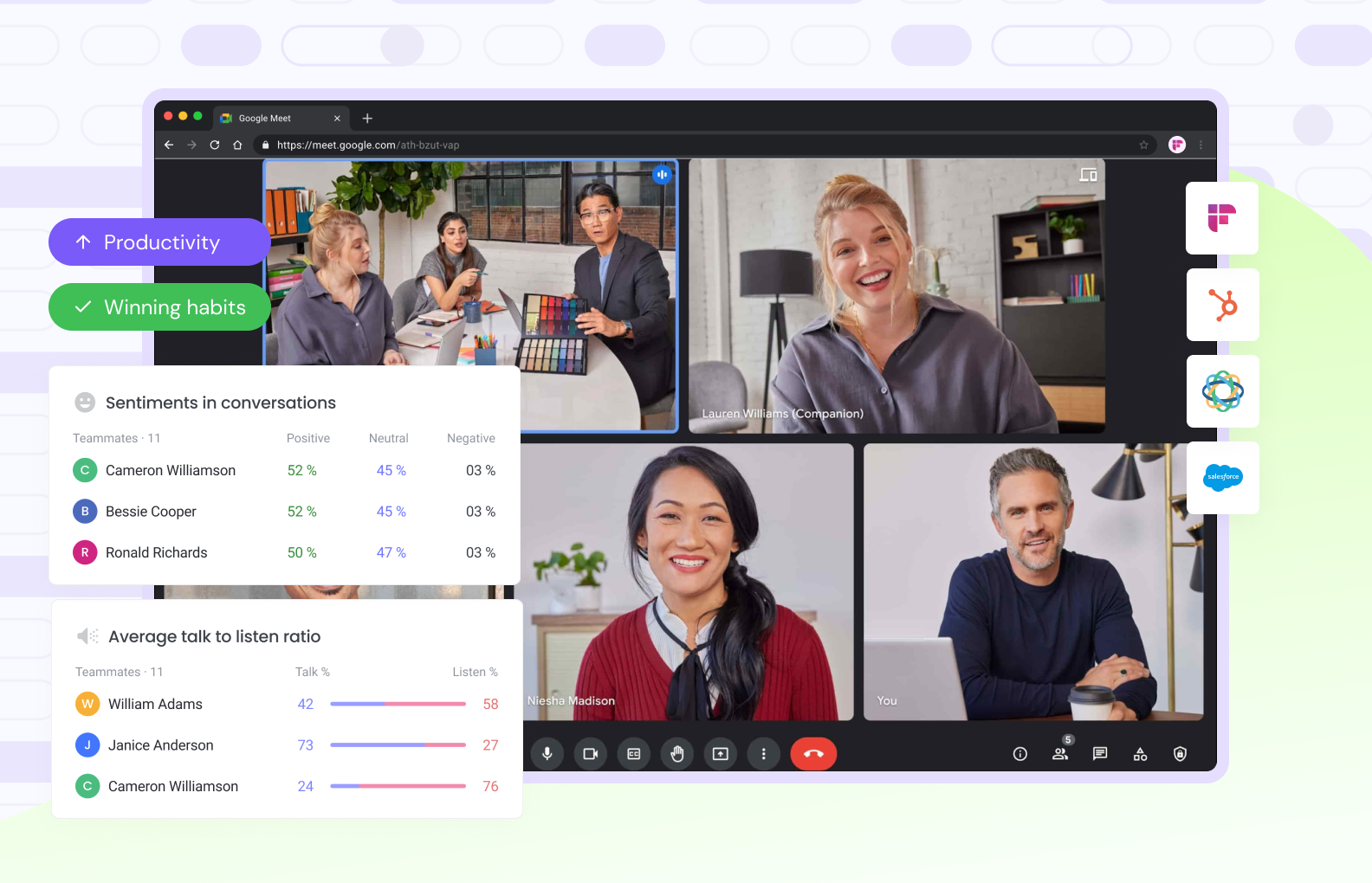
Task: Click the pink extension icon in browser toolbar
Action: tap(1177, 145)
